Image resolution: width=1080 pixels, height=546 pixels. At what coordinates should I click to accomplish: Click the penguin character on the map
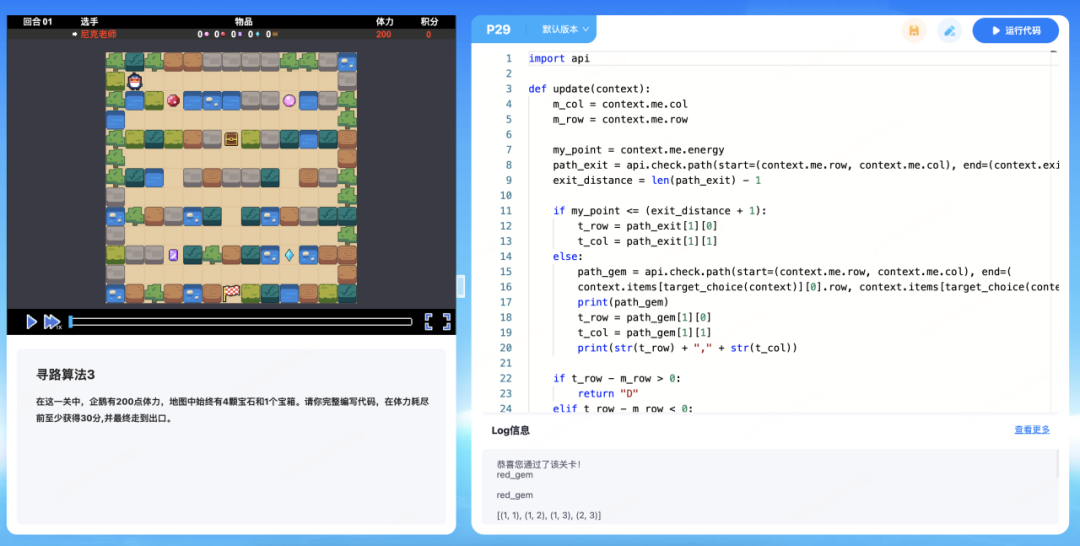[135, 81]
